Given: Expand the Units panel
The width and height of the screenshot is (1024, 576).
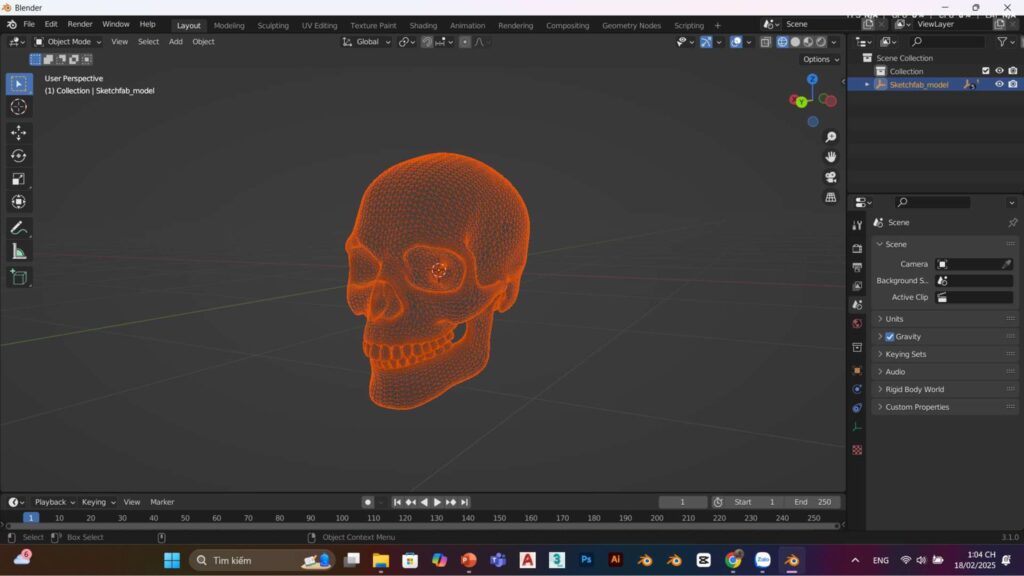Looking at the screenshot, I should [x=894, y=319].
